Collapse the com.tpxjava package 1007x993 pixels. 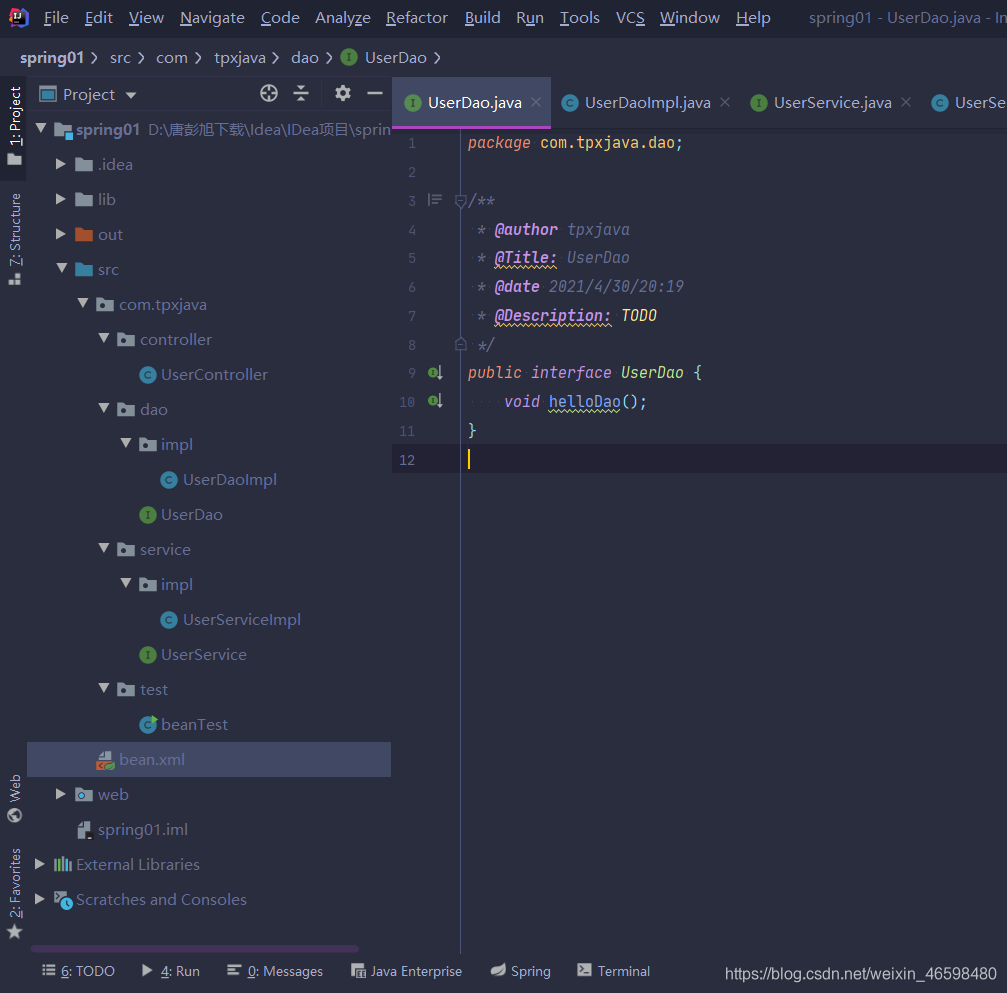coord(83,303)
